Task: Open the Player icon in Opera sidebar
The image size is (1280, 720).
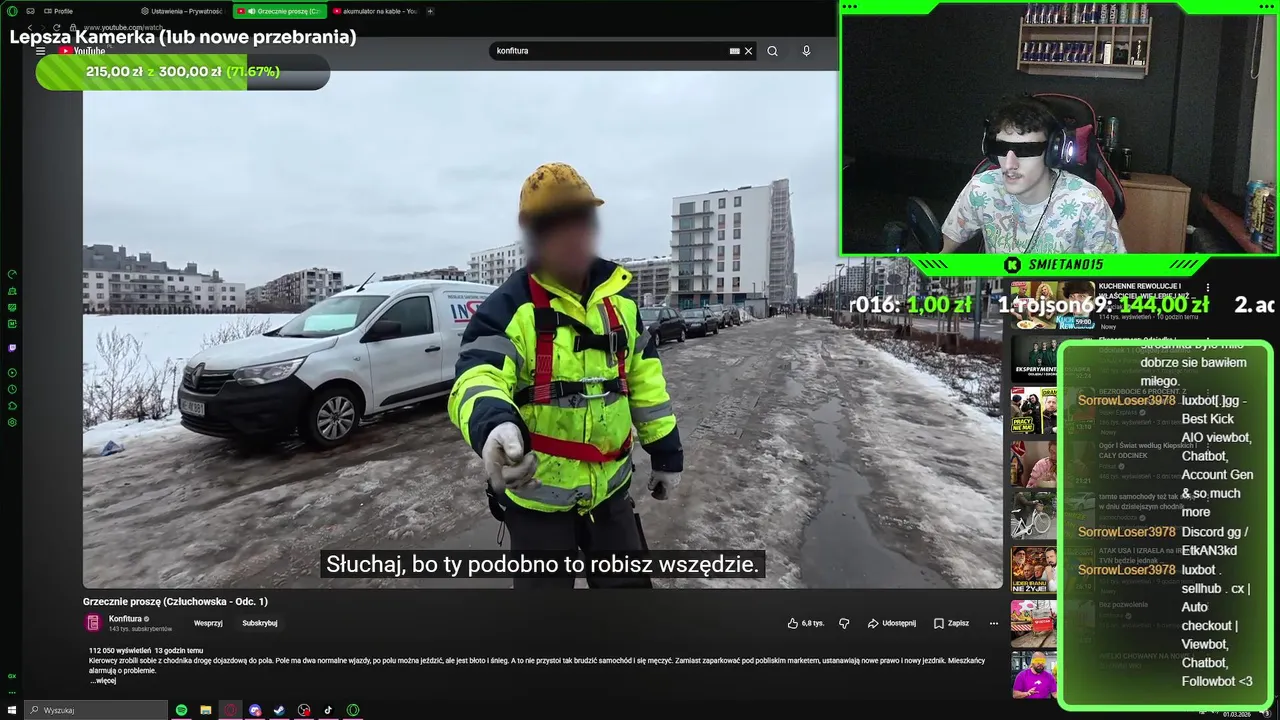Action: point(12,373)
